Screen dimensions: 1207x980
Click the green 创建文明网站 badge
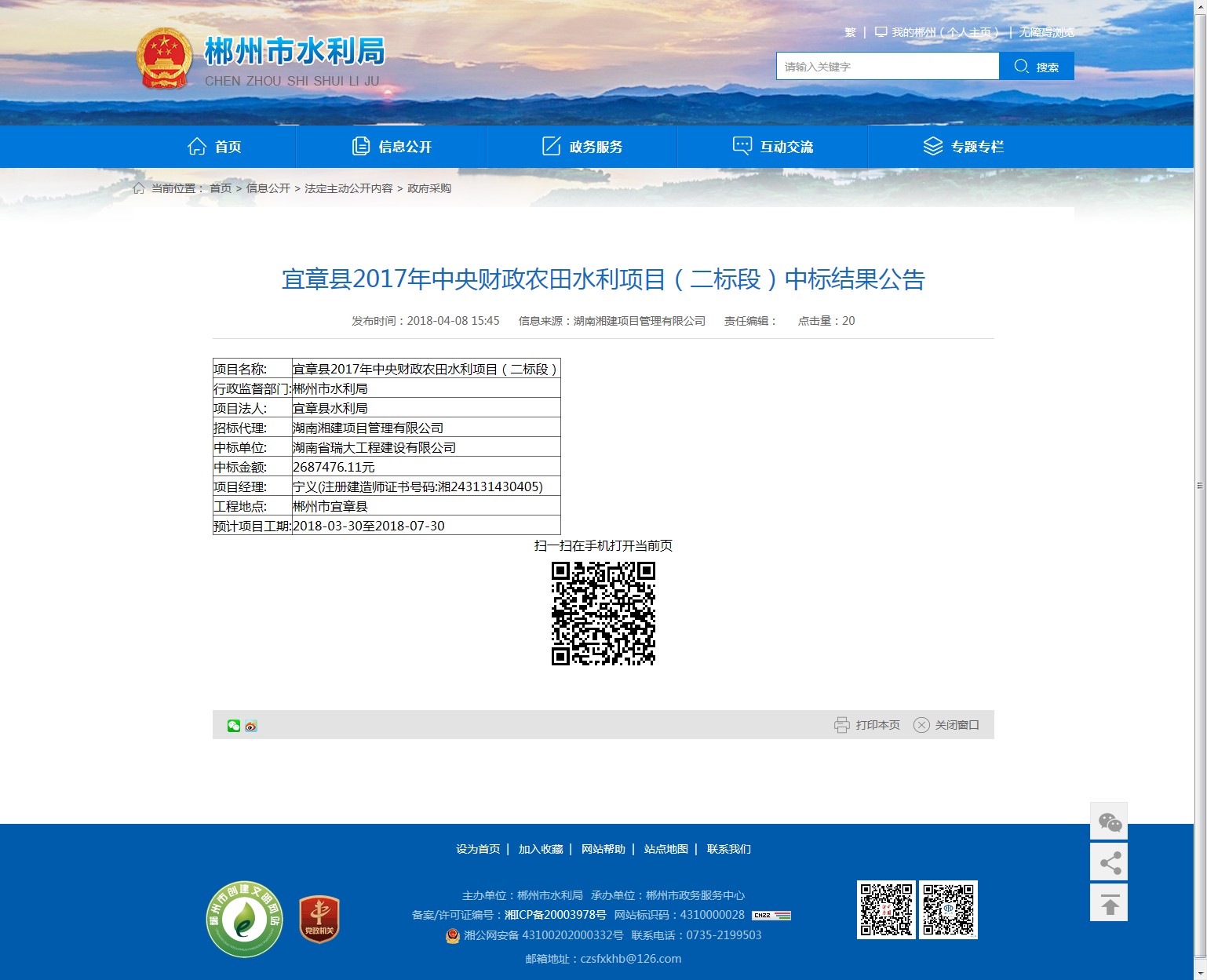(245, 919)
